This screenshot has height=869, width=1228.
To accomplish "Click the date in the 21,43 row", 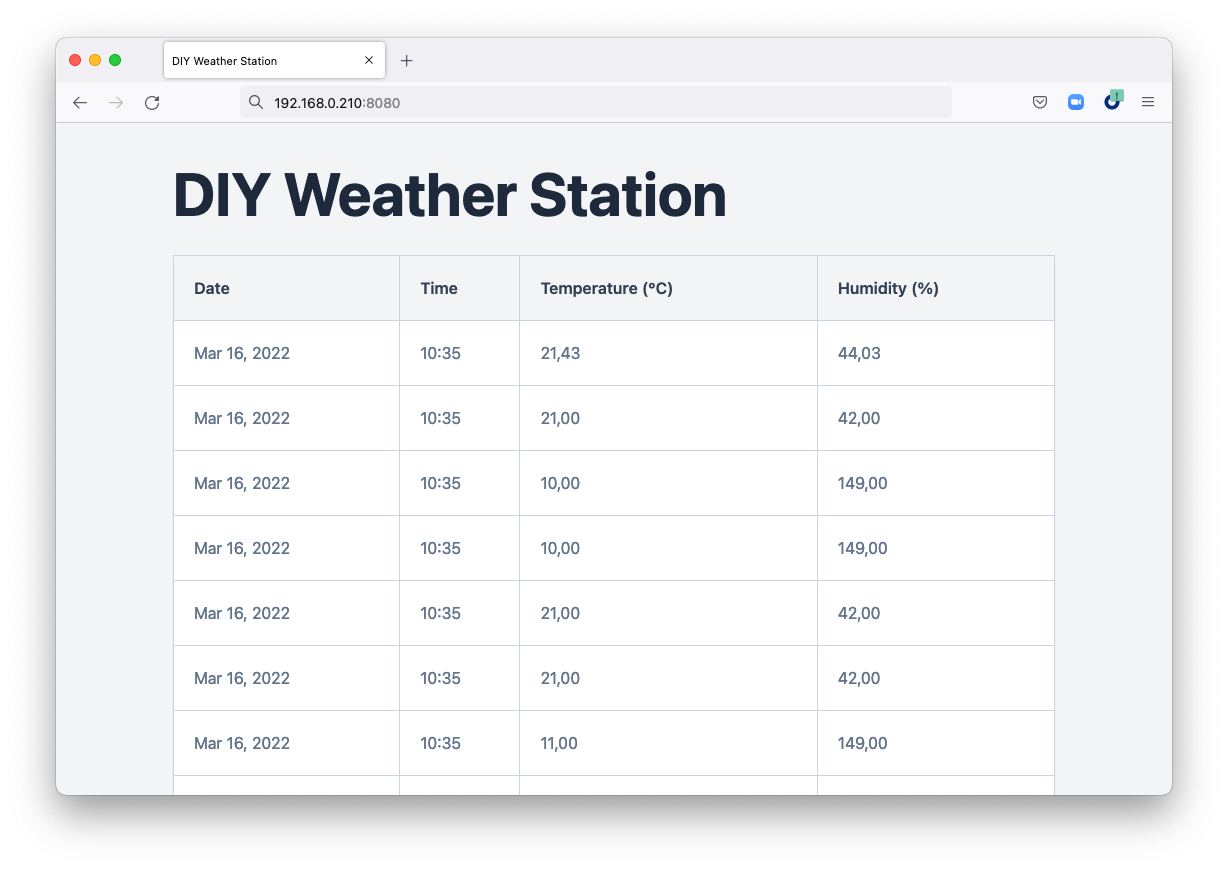I will click(x=242, y=353).
